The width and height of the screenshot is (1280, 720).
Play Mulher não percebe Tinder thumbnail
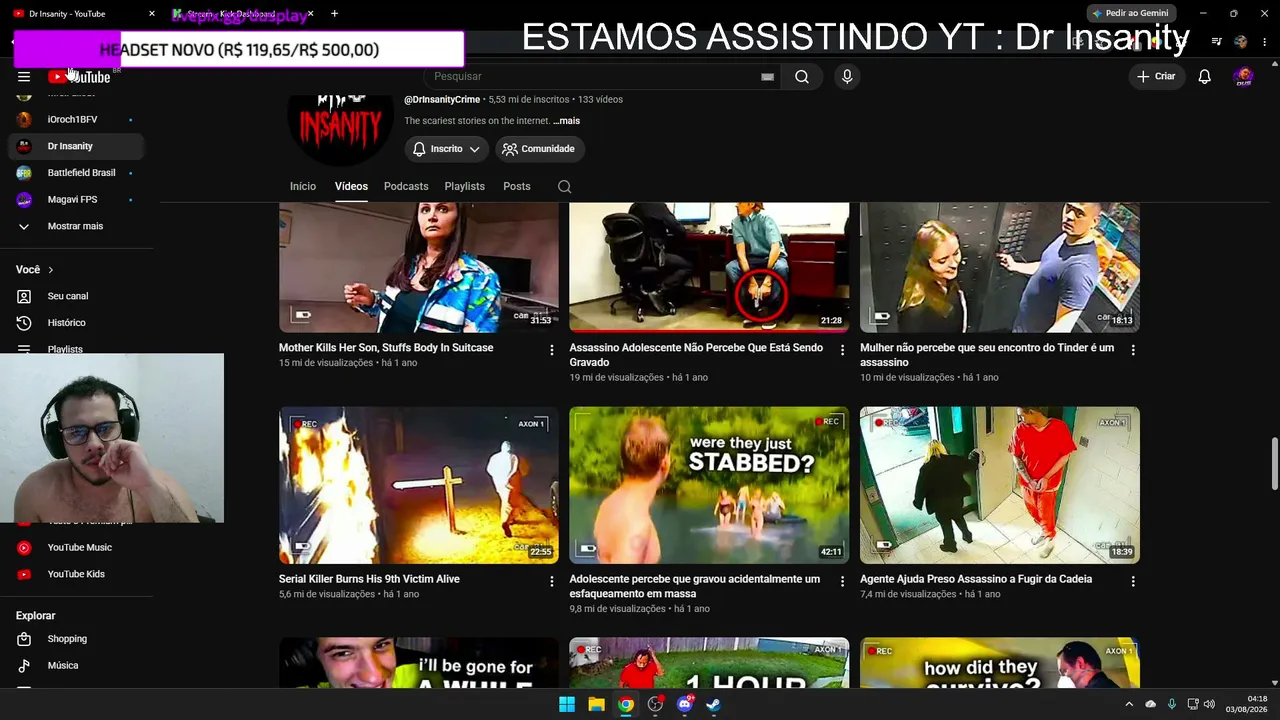click(1000, 267)
